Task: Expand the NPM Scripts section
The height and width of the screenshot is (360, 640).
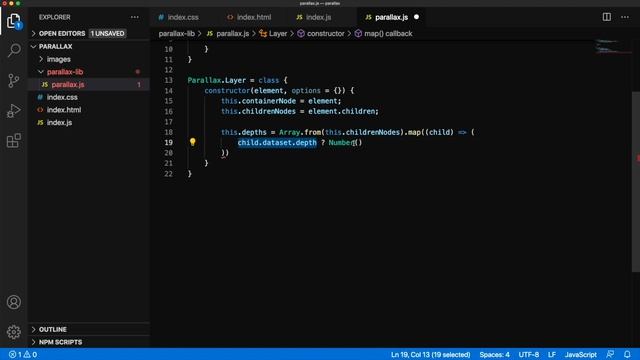Action: pyautogui.click(x=60, y=342)
